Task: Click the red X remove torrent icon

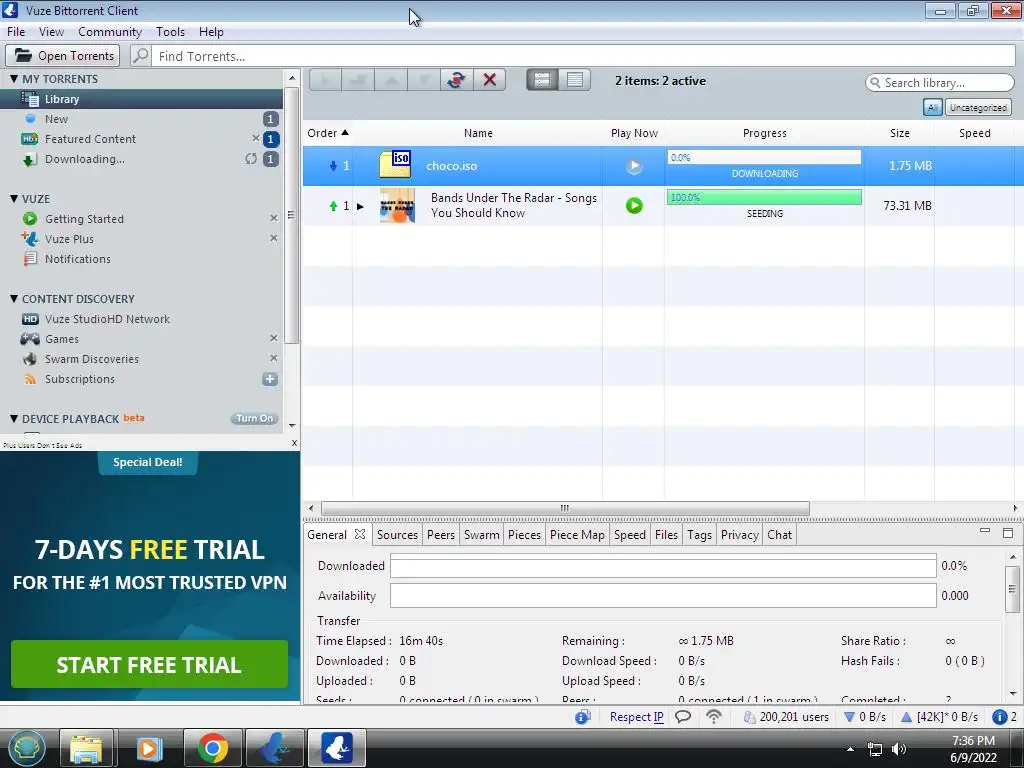Action: (489, 80)
